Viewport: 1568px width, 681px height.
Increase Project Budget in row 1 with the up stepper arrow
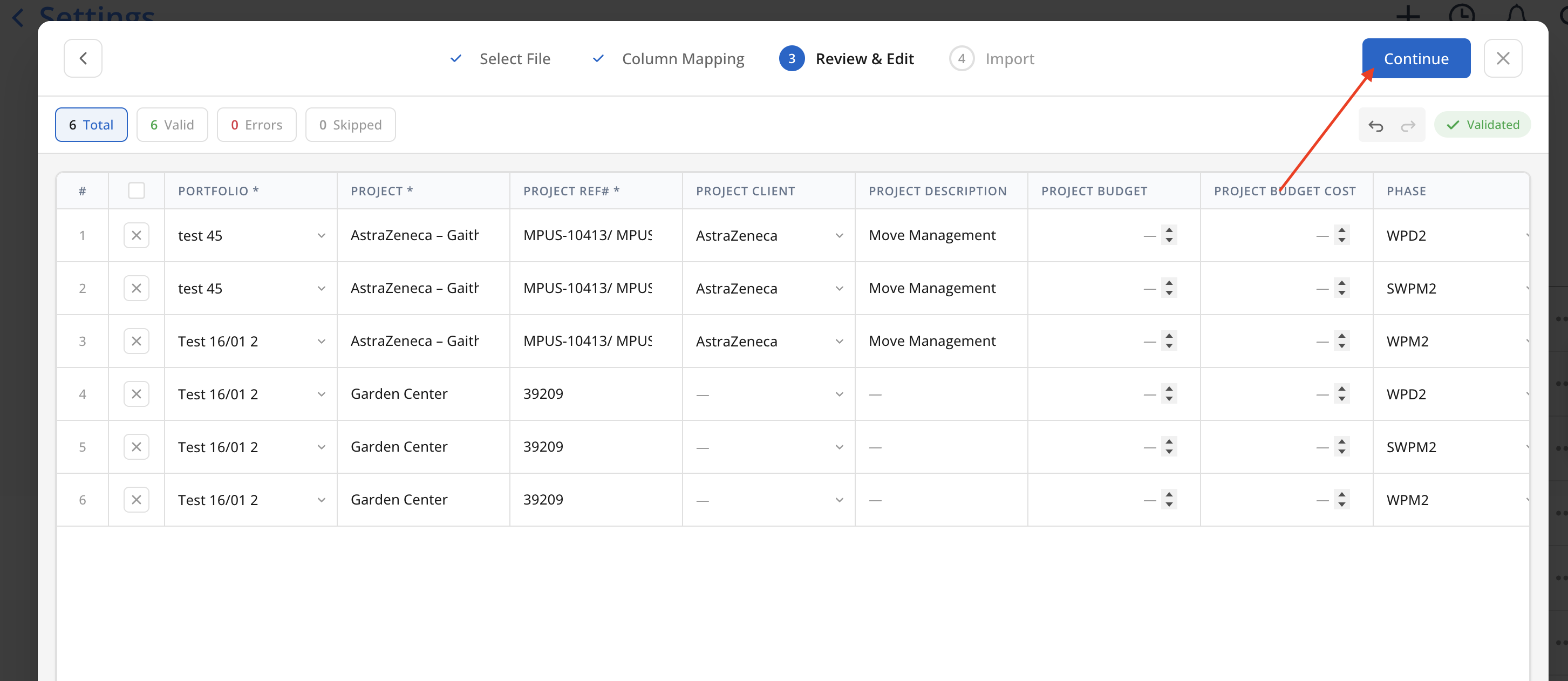1169,230
